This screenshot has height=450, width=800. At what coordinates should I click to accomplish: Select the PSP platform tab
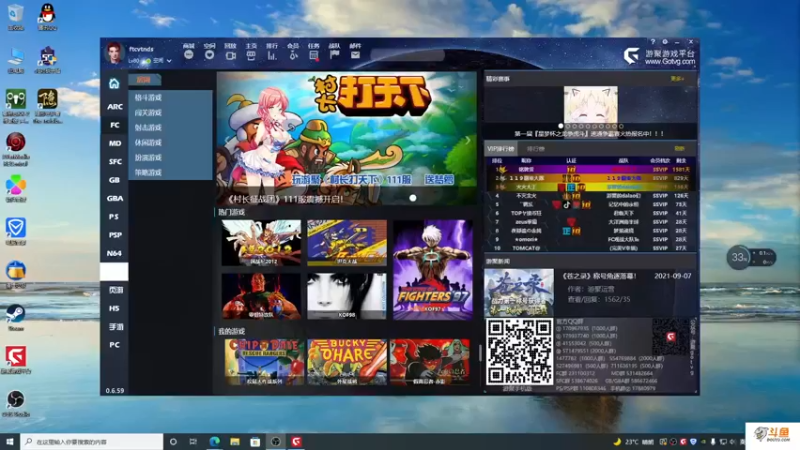pyautogui.click(x=114, y=235)
